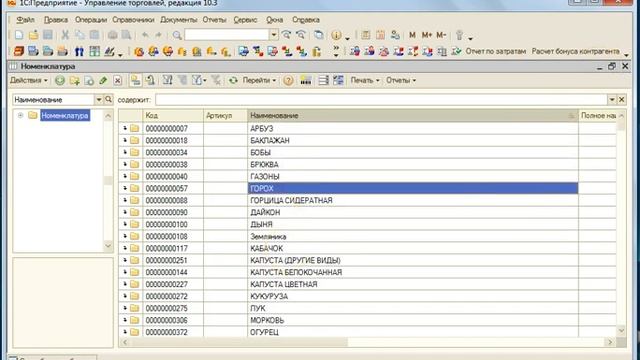Open the Правка menu
The height and width of the screenshot is (360, 640).
(x=56, y=20)
